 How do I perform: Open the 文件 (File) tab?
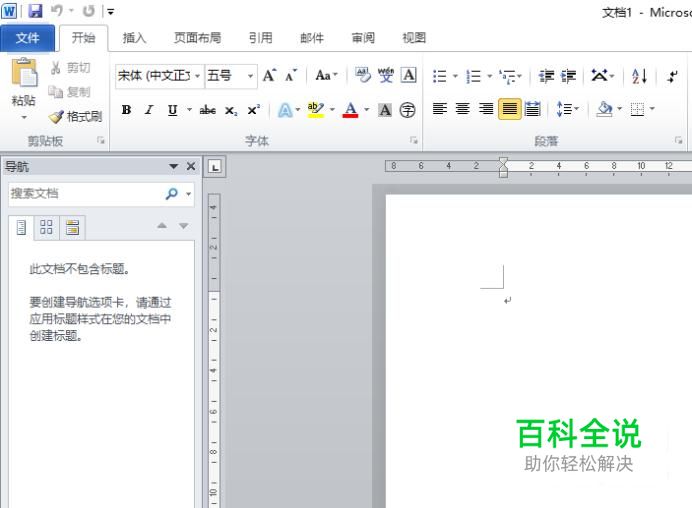click(x=27, y=38)
